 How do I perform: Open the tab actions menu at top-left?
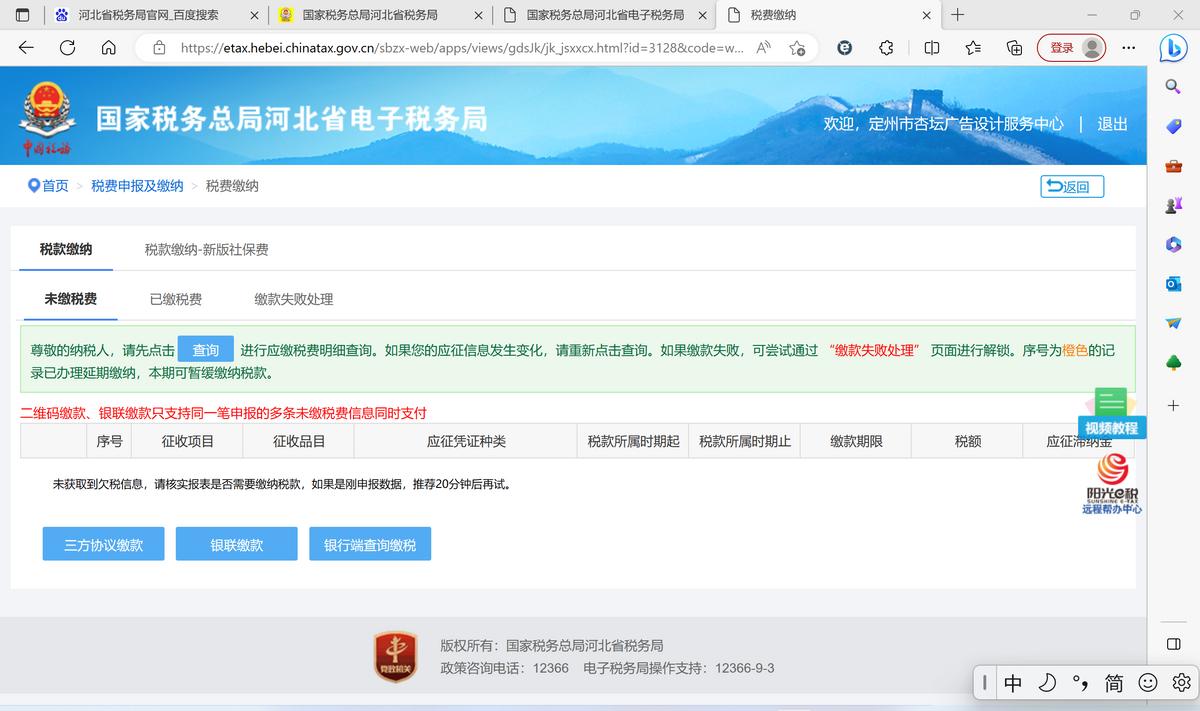click(22, 15)
